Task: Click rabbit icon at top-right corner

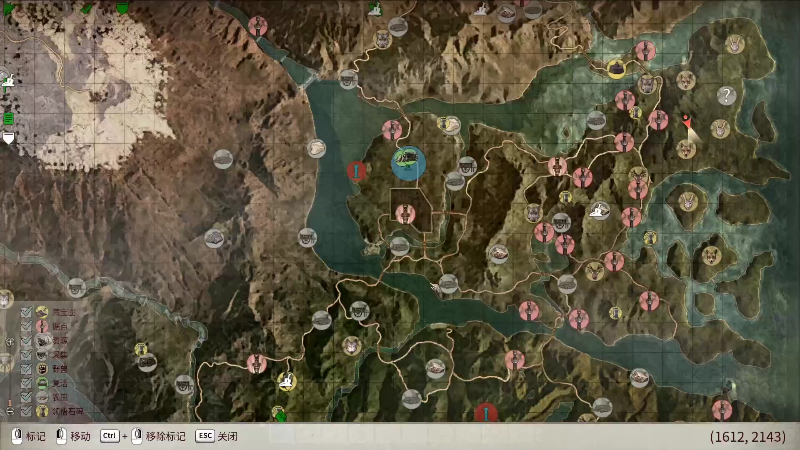Action: click(735, 45)
